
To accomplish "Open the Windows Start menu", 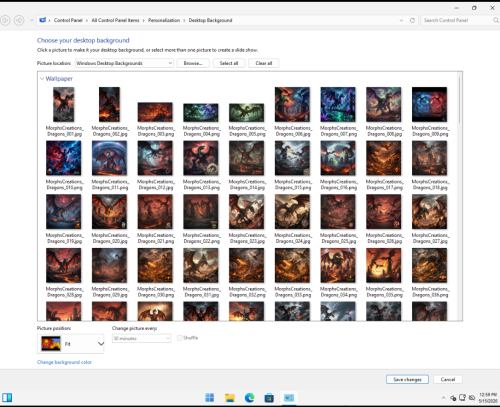I will tap(210, 397).
